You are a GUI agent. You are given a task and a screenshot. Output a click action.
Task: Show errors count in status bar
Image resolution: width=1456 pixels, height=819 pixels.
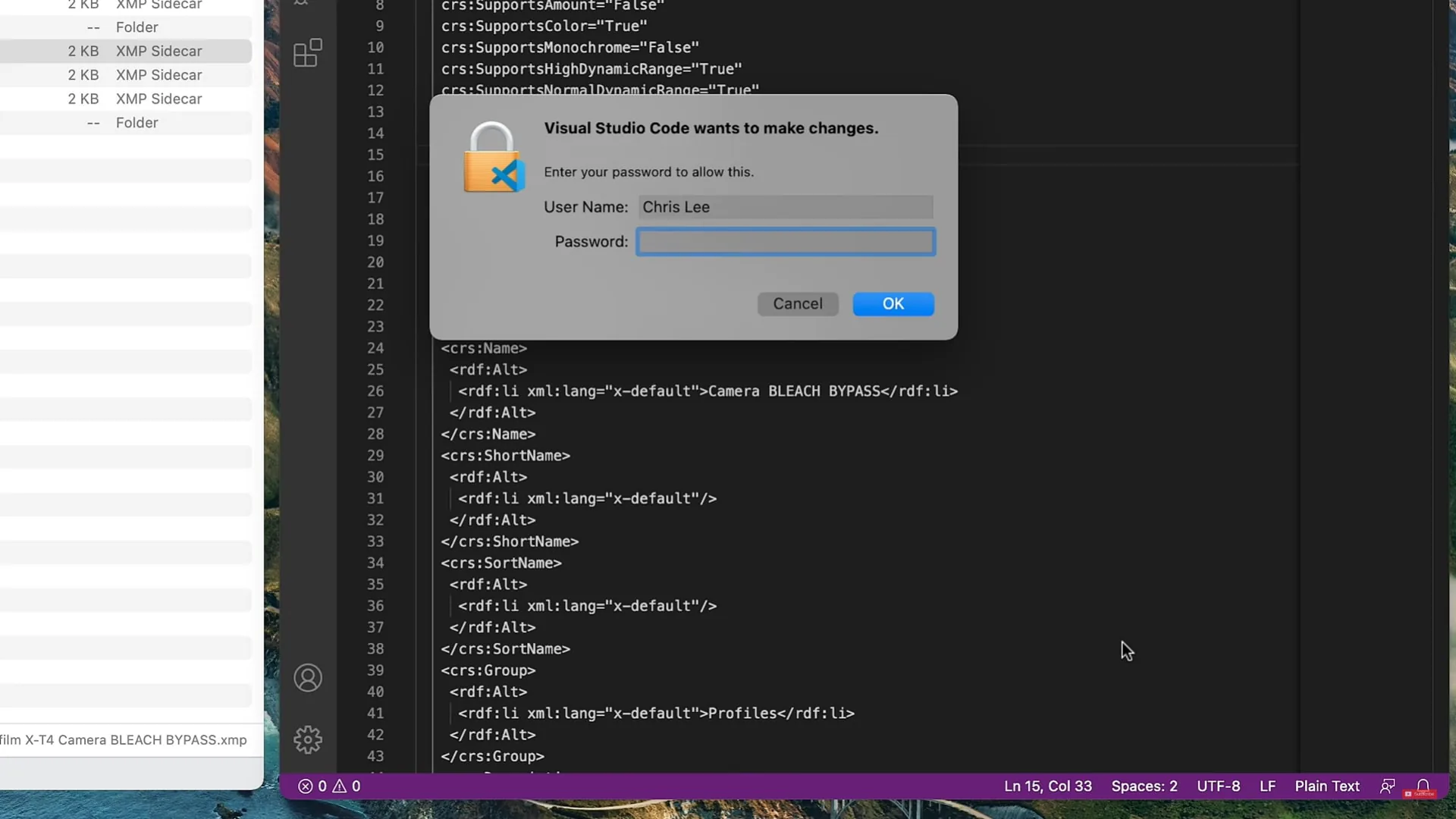[x=312, y=786]
